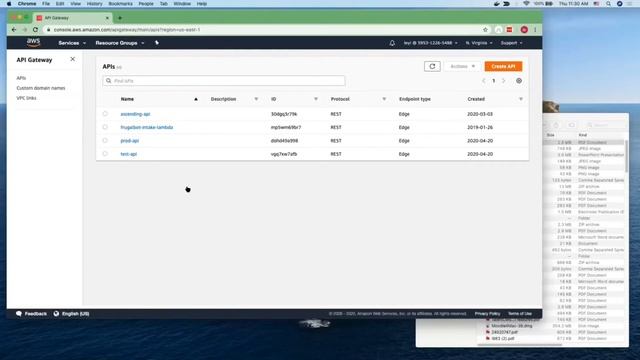Select radio button for ascending-api
The image size is (640, 360).
tap(105, 114)
